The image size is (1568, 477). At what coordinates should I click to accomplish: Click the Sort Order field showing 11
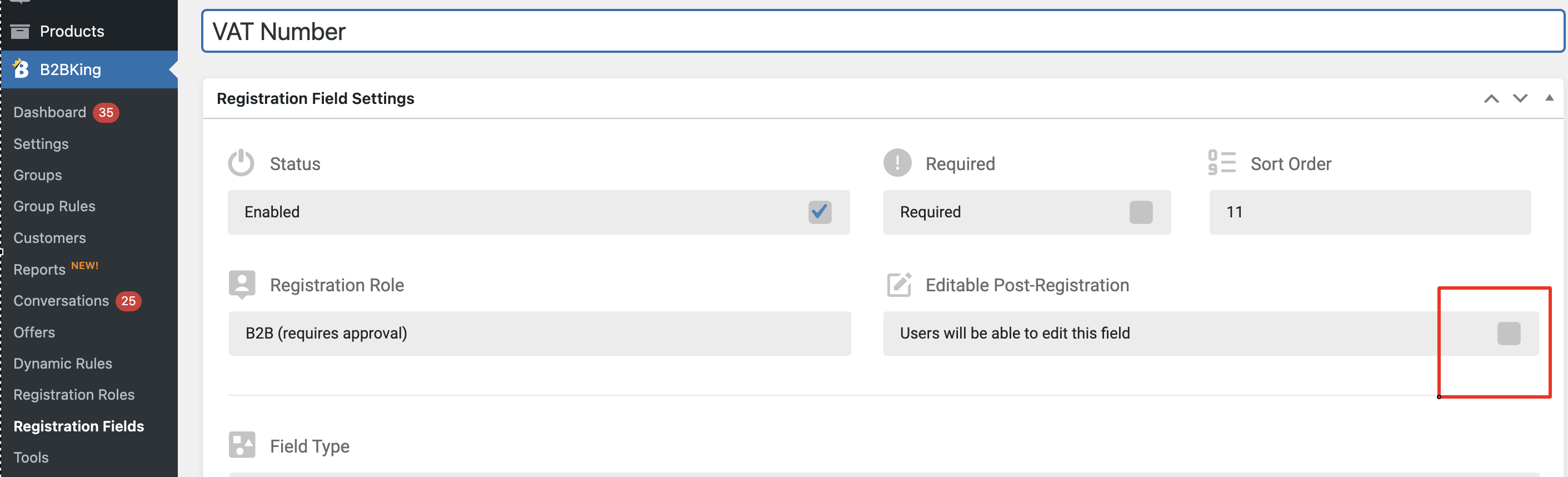click(x=1370, y=212)
